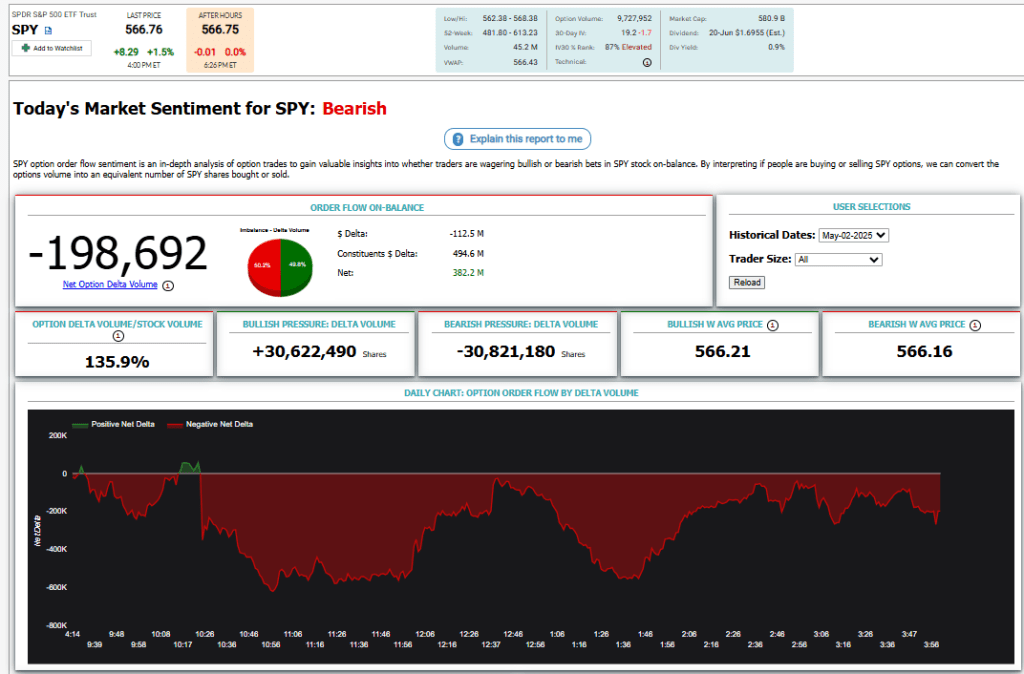The width and height of the screenshot is (1024, 674).
Task: Click the Market Cap value 580.9 B
Action: (x=771, y=18)
